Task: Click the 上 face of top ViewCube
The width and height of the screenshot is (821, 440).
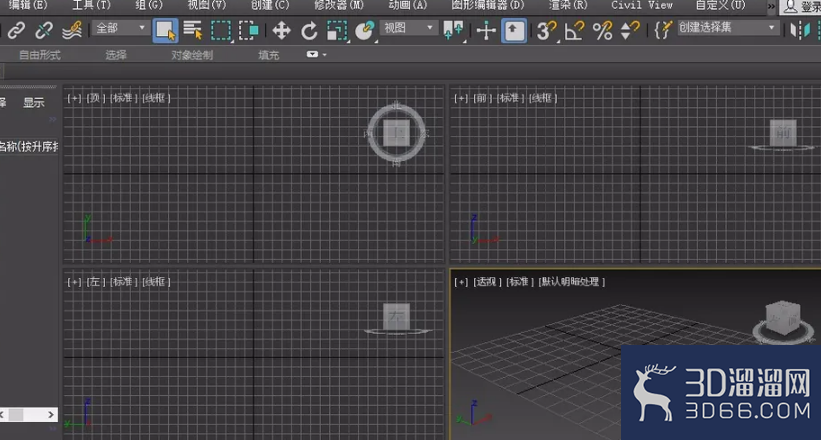Action: pyautogui.click(x=396, y=133)
